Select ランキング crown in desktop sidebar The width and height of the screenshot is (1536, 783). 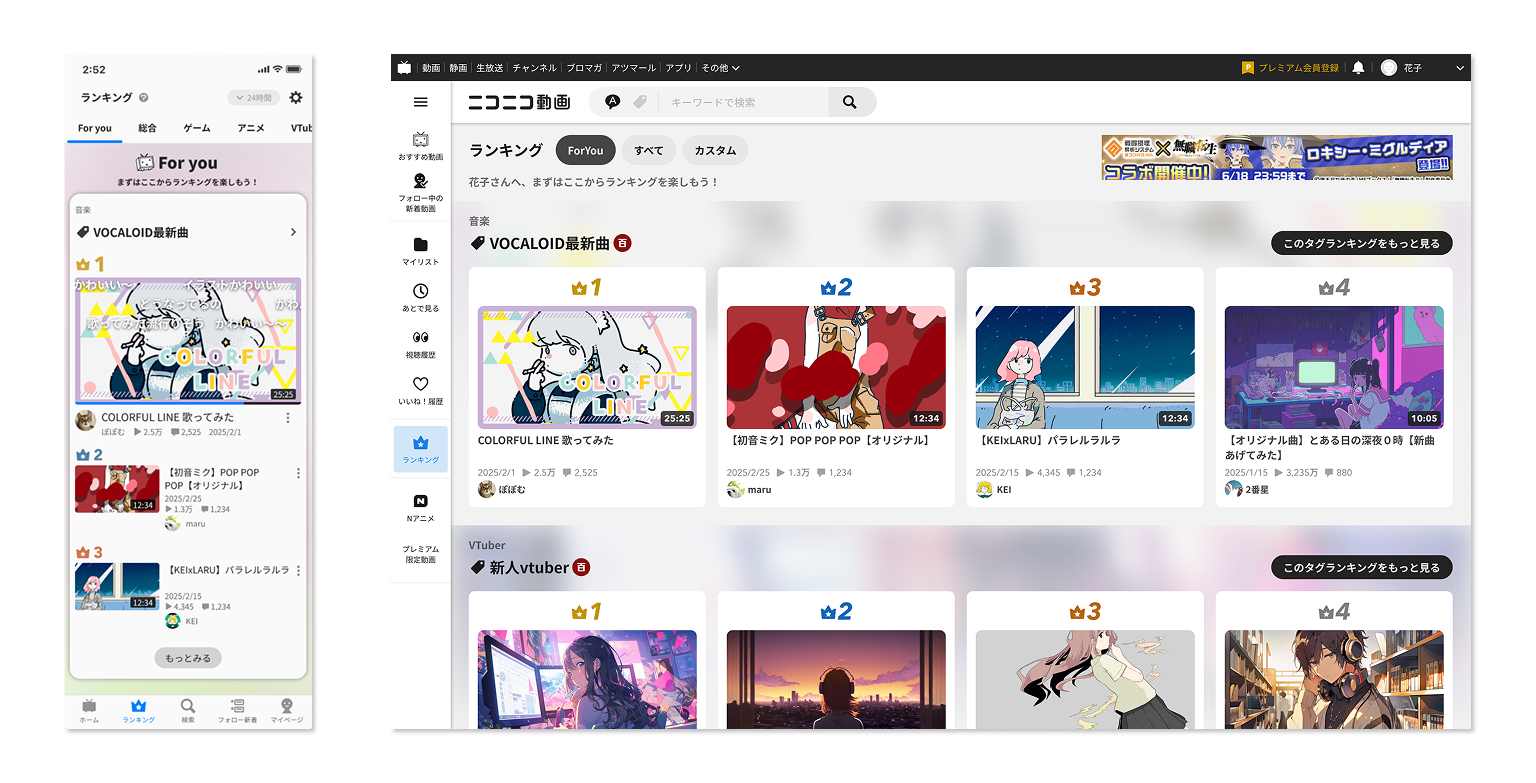point(421,449)
